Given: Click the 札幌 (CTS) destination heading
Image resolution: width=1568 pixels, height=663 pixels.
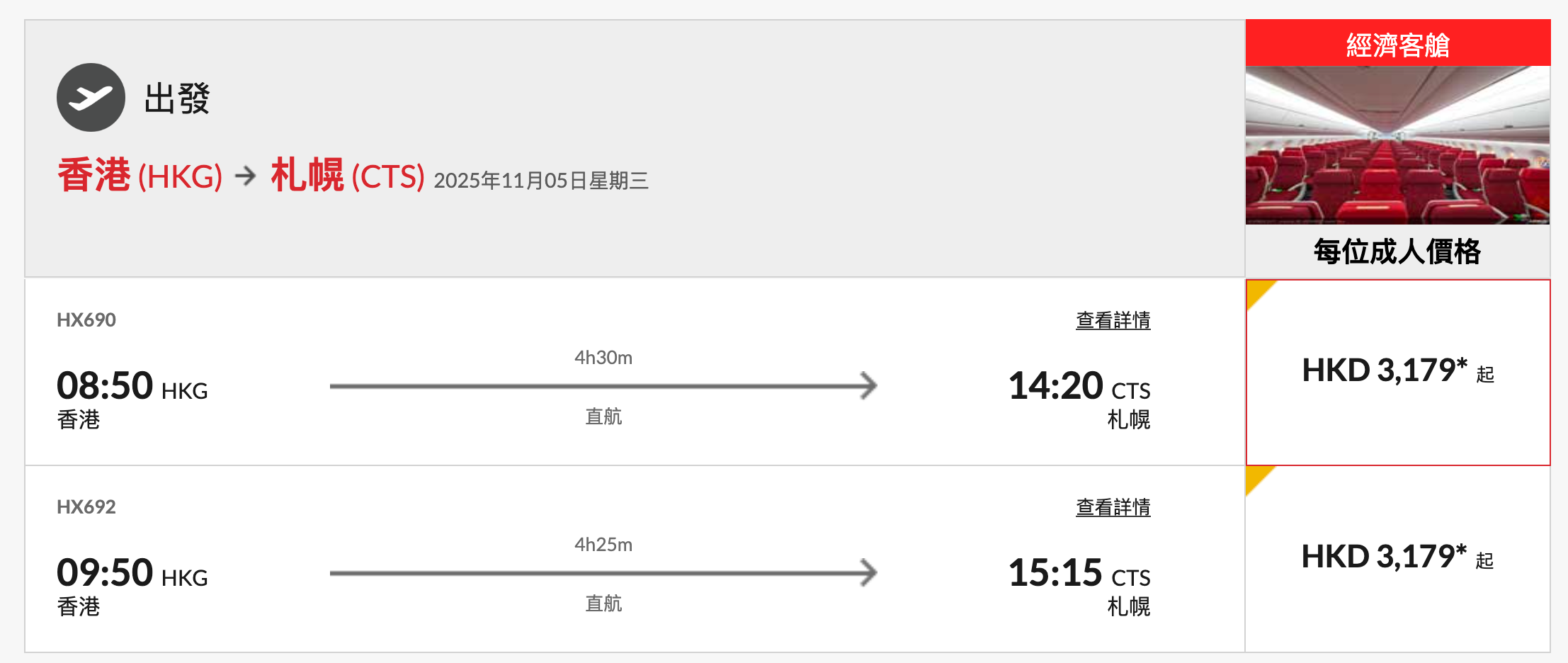Looking at the screenshot, I should [x=347, y=176].
